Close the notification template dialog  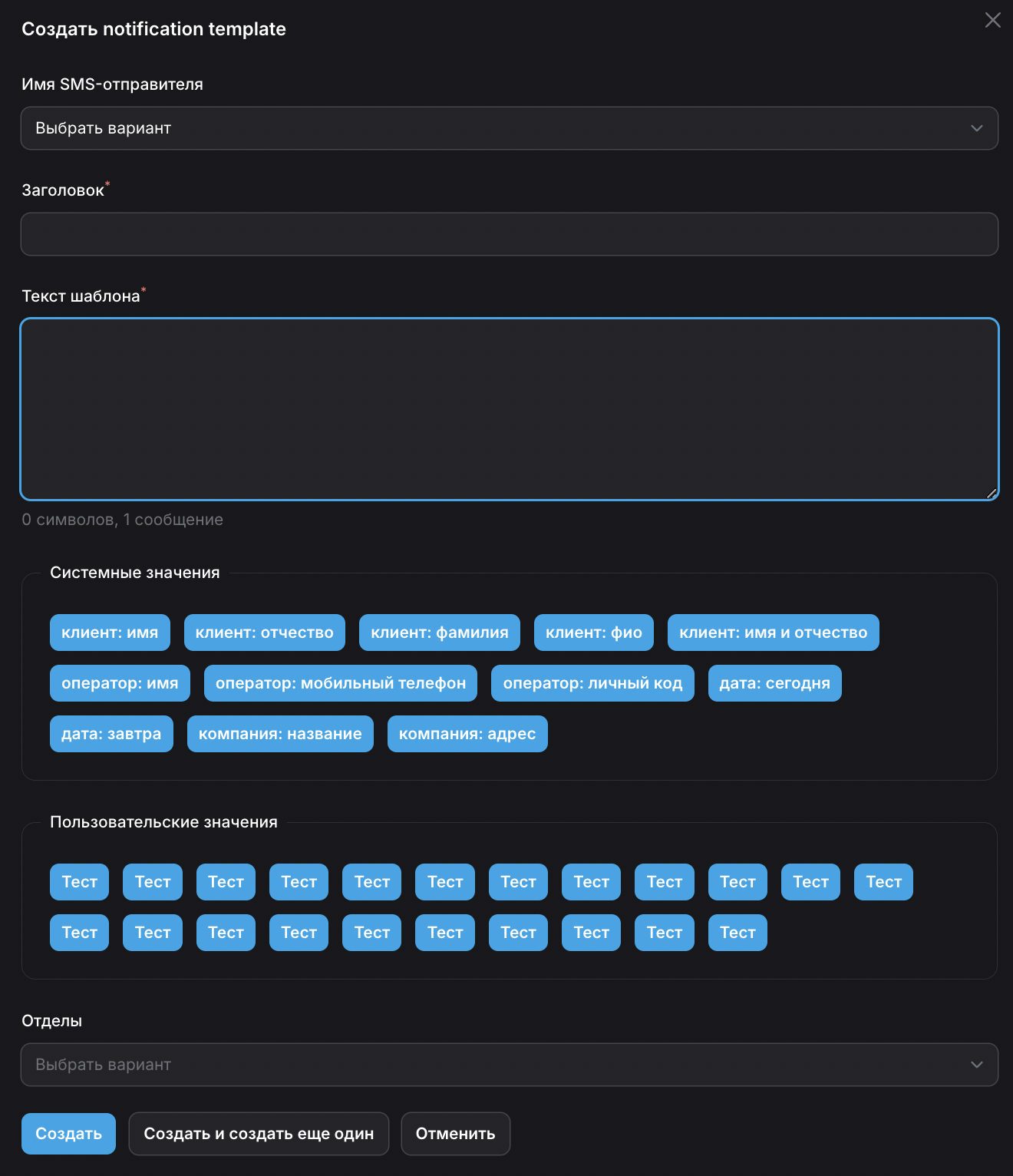point(992,20)
